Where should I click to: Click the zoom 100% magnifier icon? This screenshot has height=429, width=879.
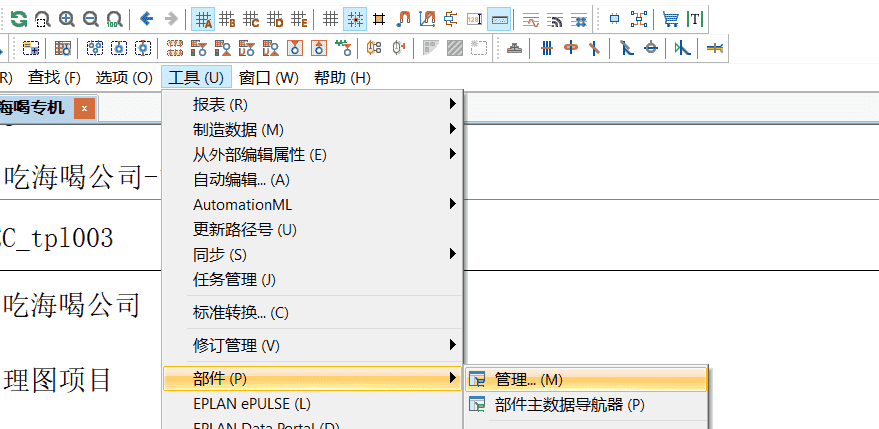114,18
